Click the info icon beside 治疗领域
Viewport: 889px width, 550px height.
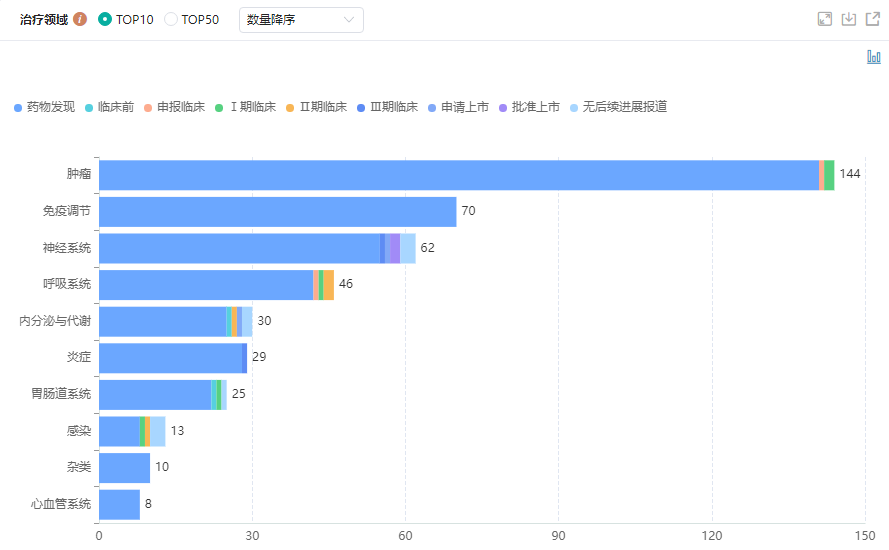80,19
